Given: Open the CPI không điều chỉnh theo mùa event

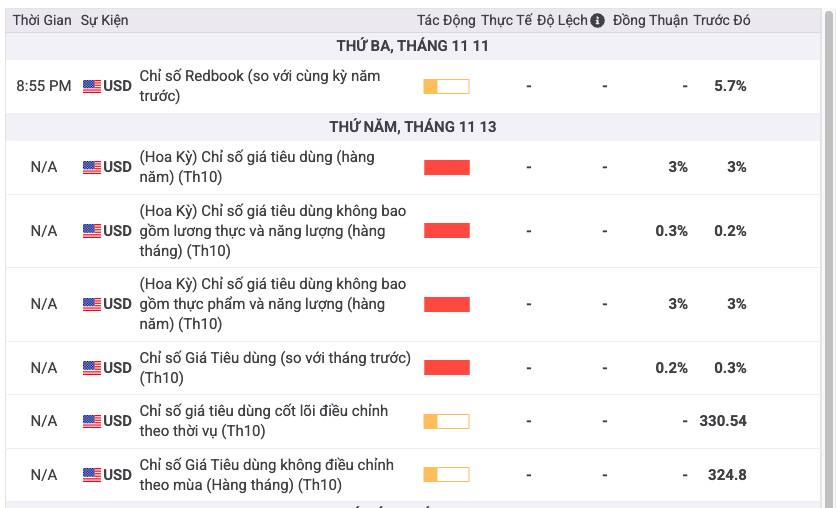Looking at the screenshot, I should (266, 474).
